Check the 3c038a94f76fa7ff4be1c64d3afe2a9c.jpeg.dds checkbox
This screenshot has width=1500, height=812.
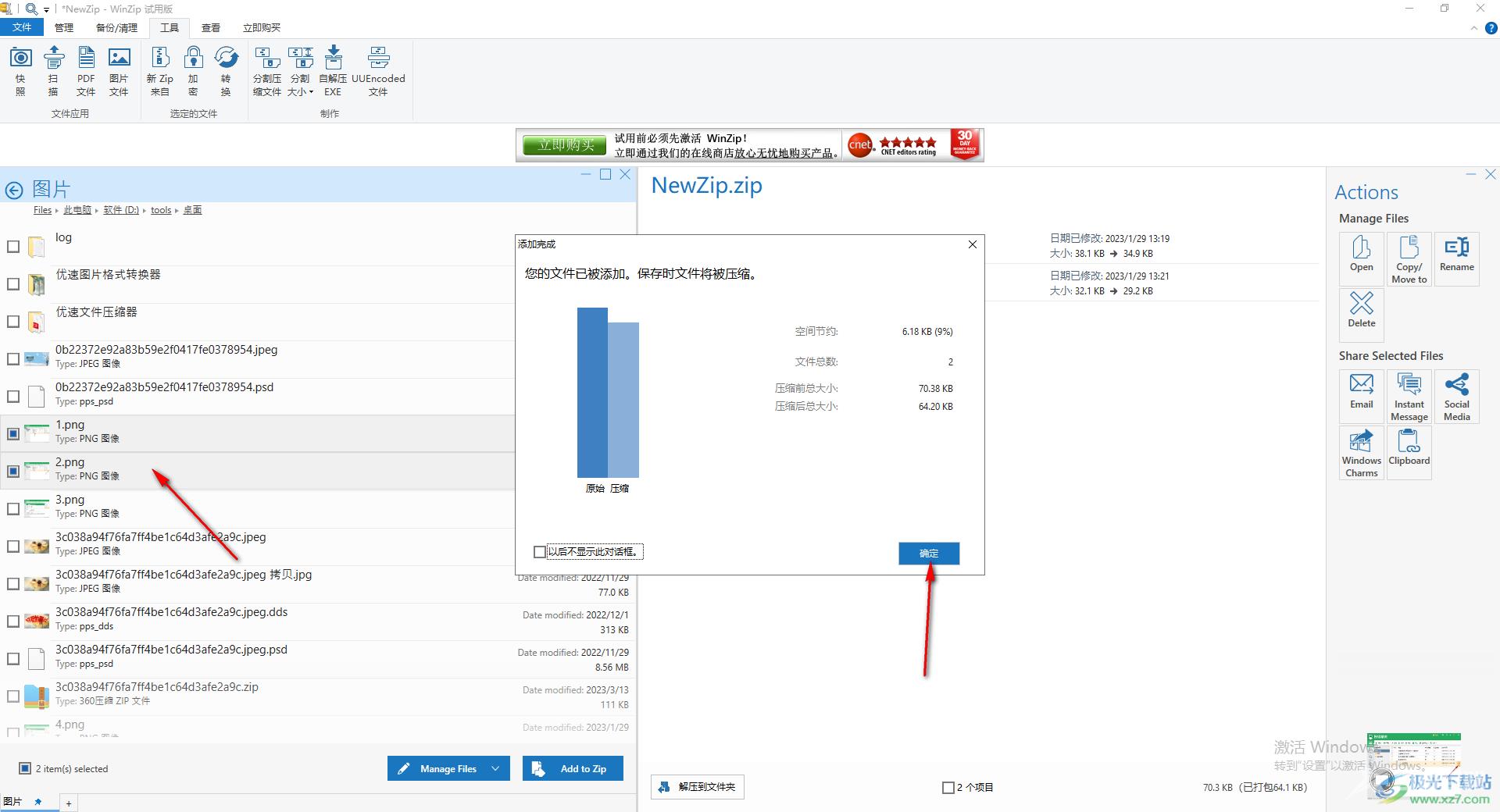(x=13, y=621)
